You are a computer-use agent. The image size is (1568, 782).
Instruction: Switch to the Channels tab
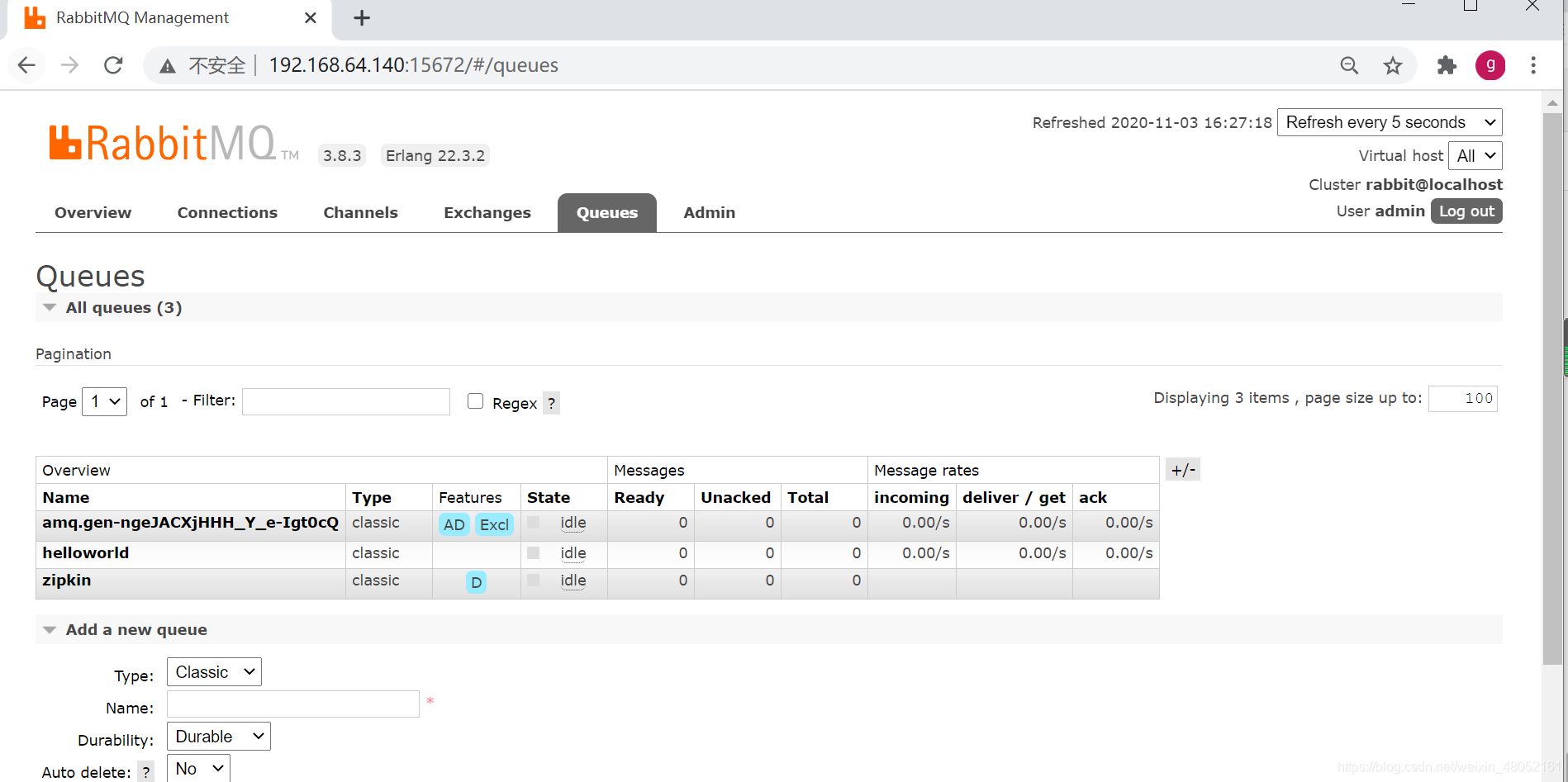pos(360,212)
